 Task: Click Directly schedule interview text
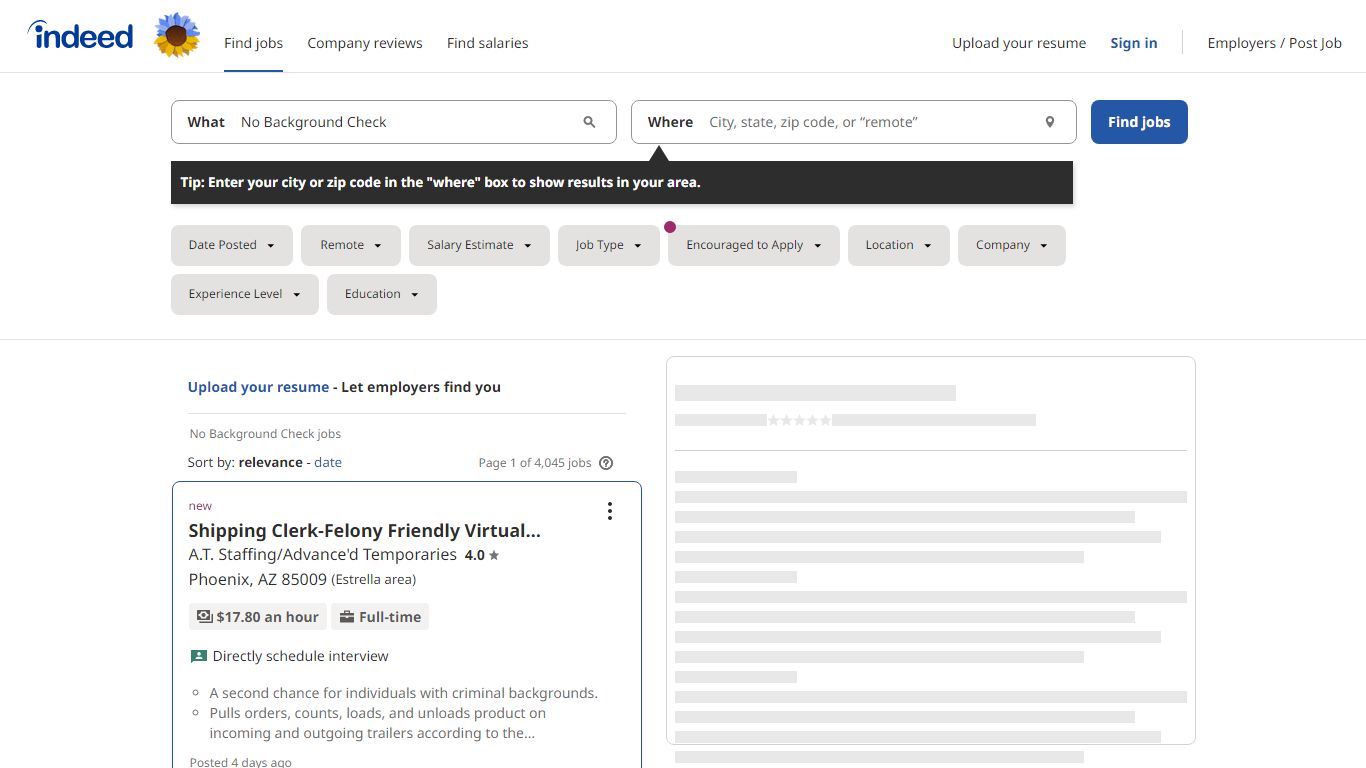coord(301,656)
